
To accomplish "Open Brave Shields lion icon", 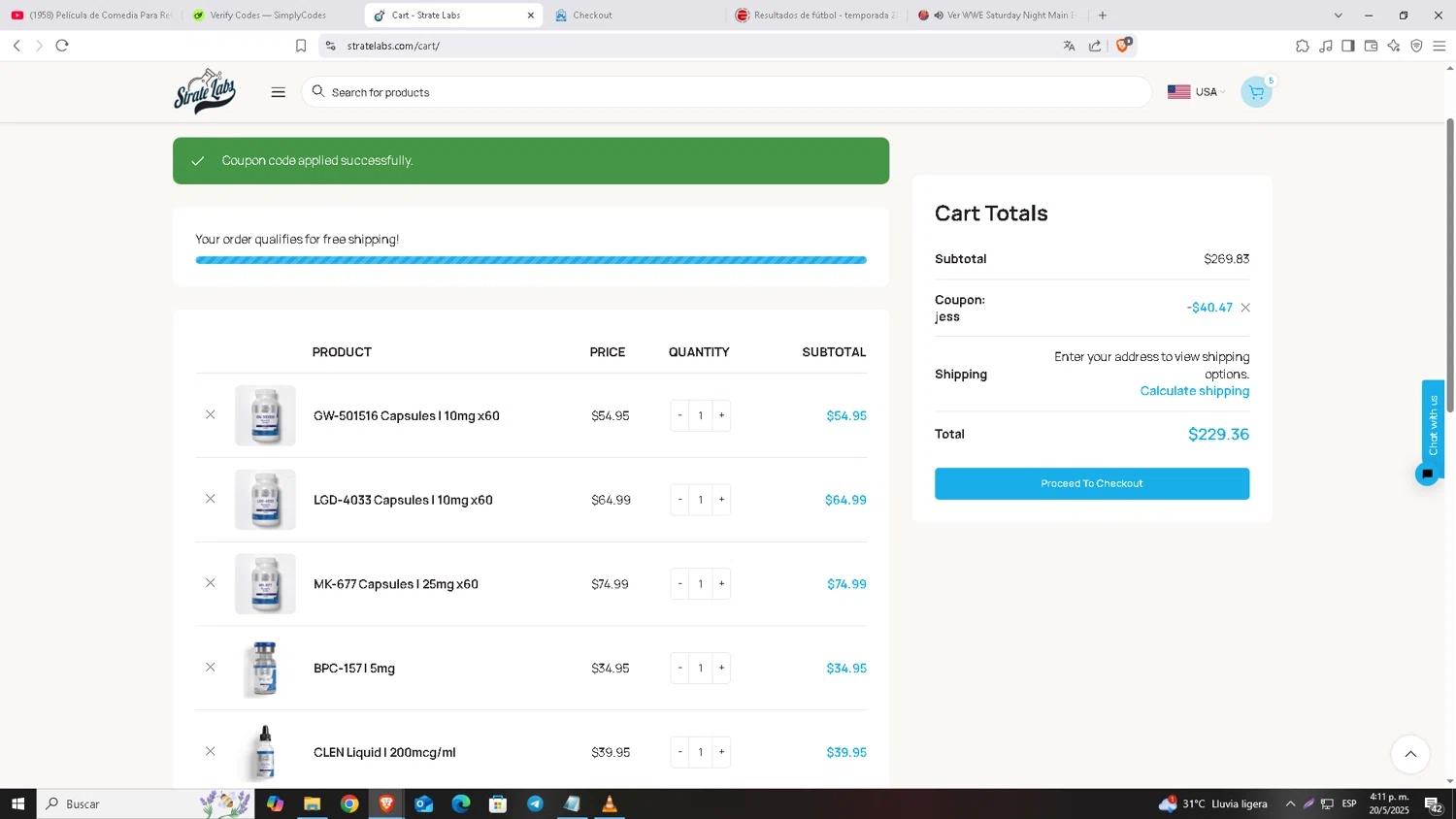I will pos(1123,45).
